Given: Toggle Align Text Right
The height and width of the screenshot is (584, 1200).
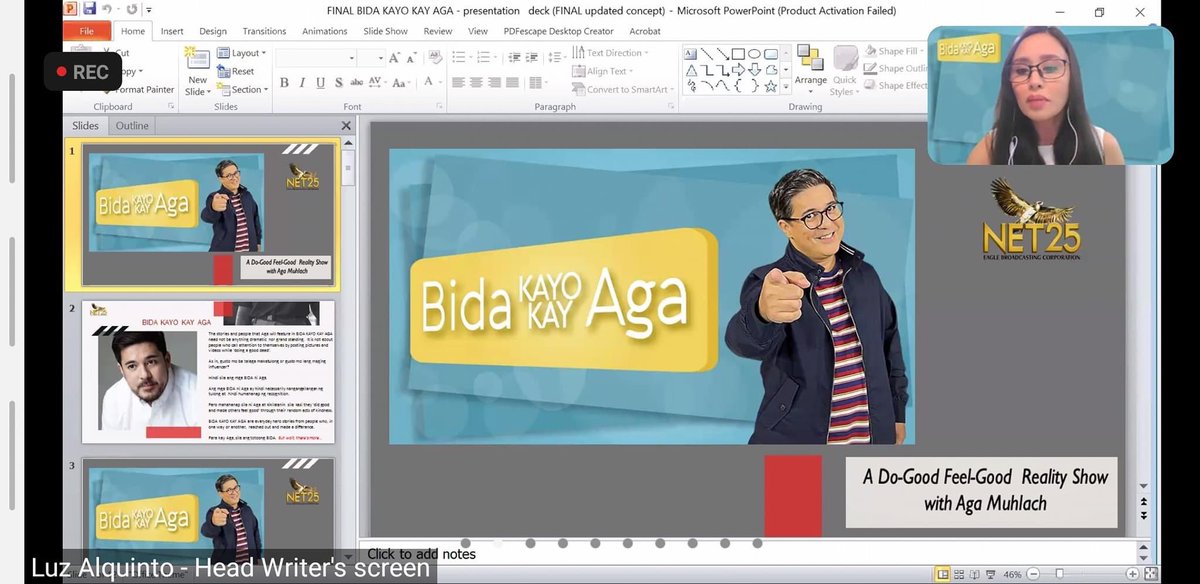Looking at the screenshot, I should (494, 82).
